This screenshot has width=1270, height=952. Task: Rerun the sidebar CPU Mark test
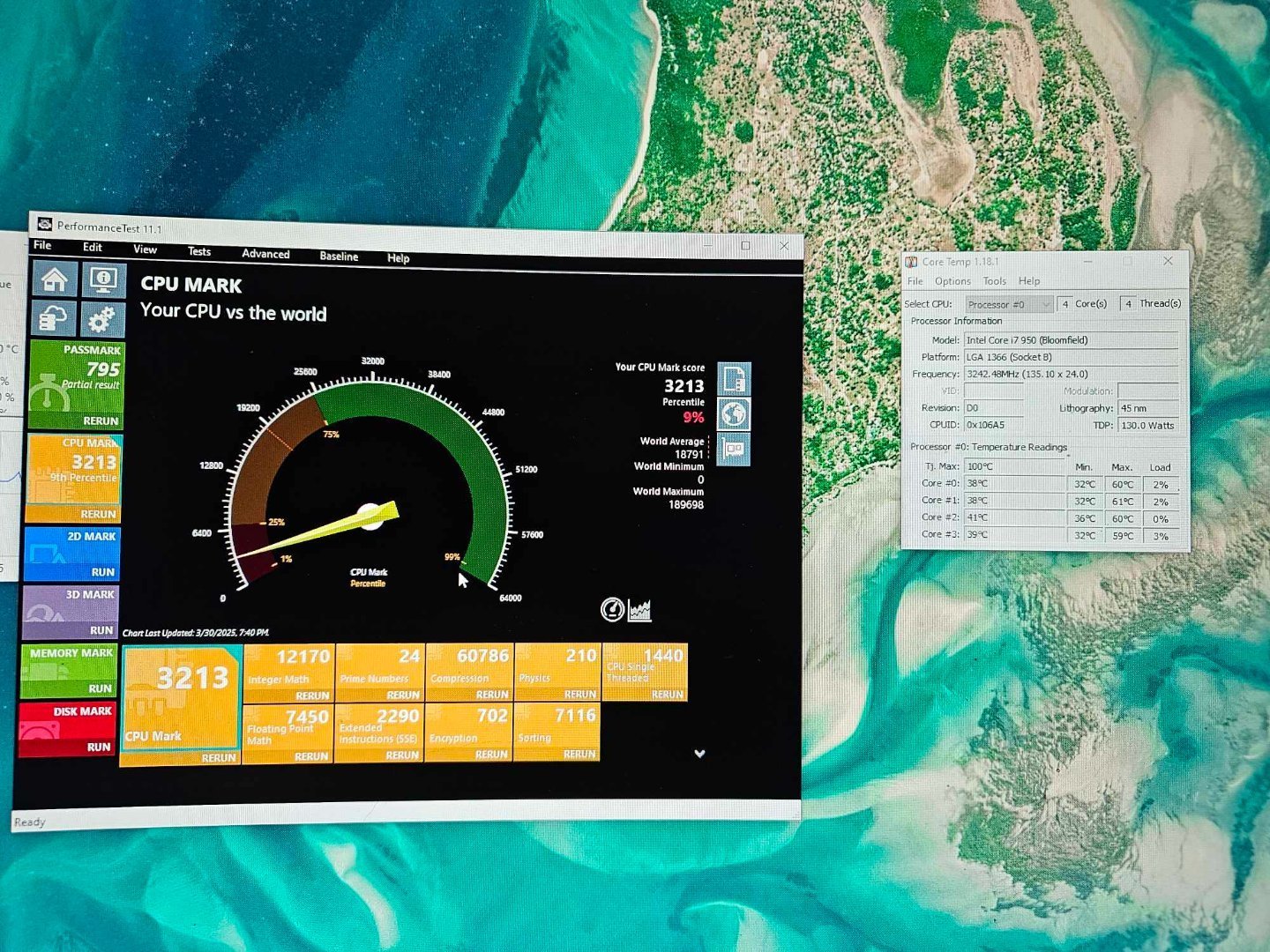pyautogui.click(x=98, y=514)
